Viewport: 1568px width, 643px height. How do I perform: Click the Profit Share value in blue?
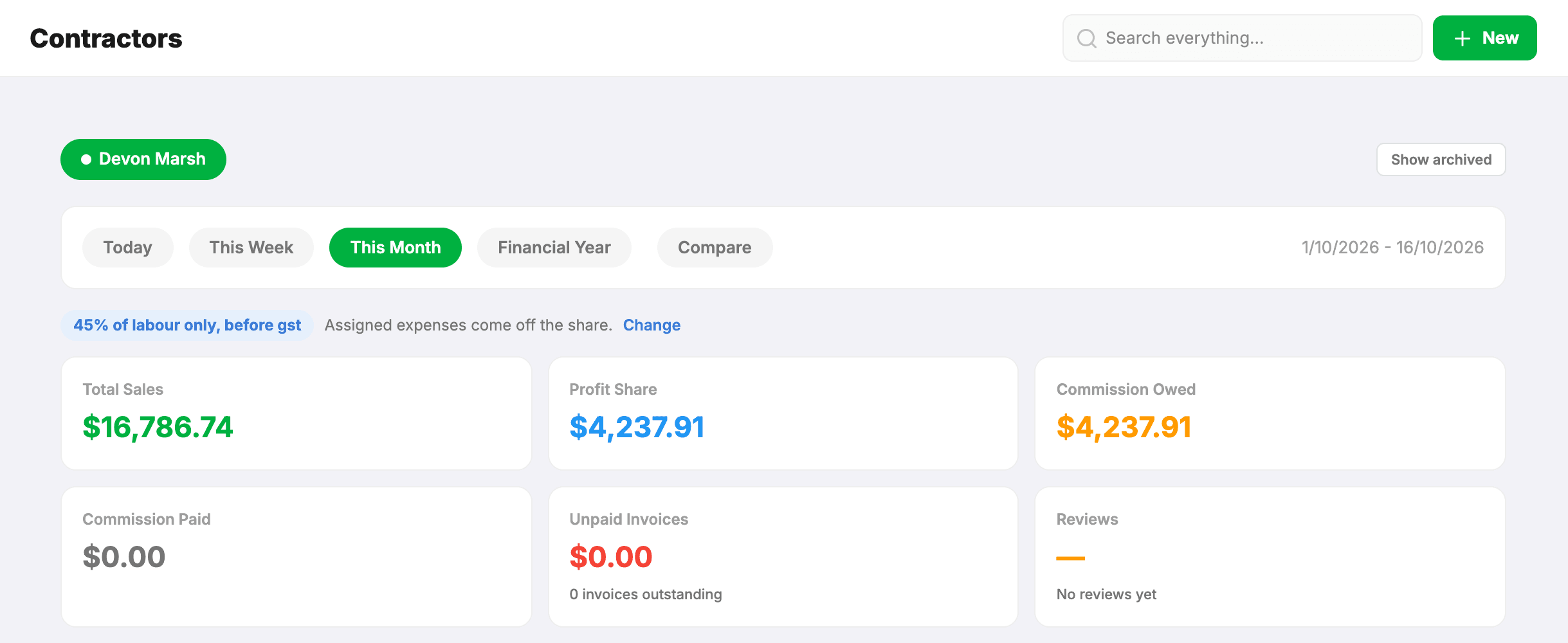tap(637, 428)
